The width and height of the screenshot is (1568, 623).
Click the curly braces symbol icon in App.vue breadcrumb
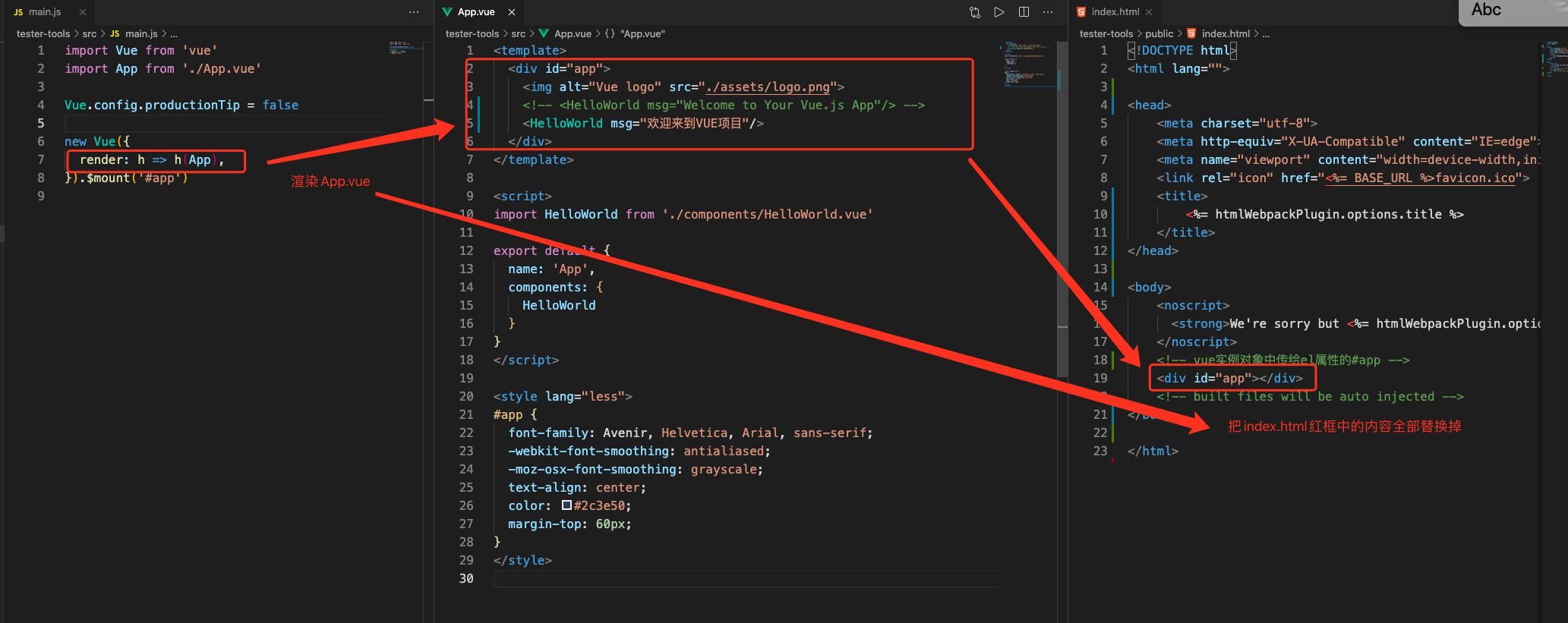coord(610,33)
